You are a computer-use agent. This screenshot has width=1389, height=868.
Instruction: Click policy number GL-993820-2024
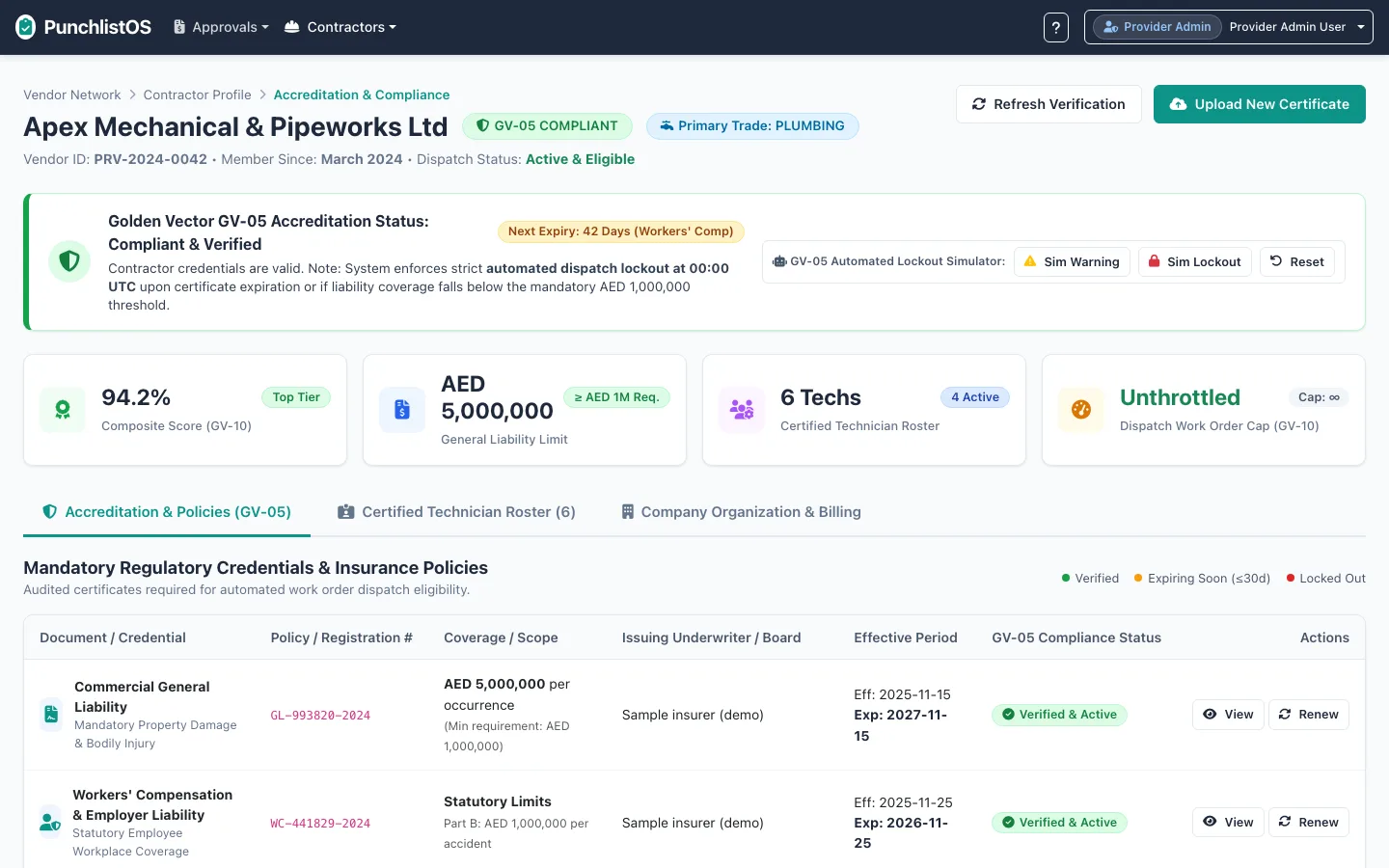pos(320,716)
